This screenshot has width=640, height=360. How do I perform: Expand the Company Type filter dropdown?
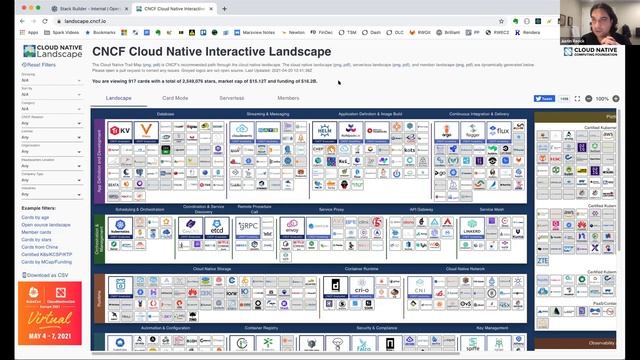coord(51,180)
